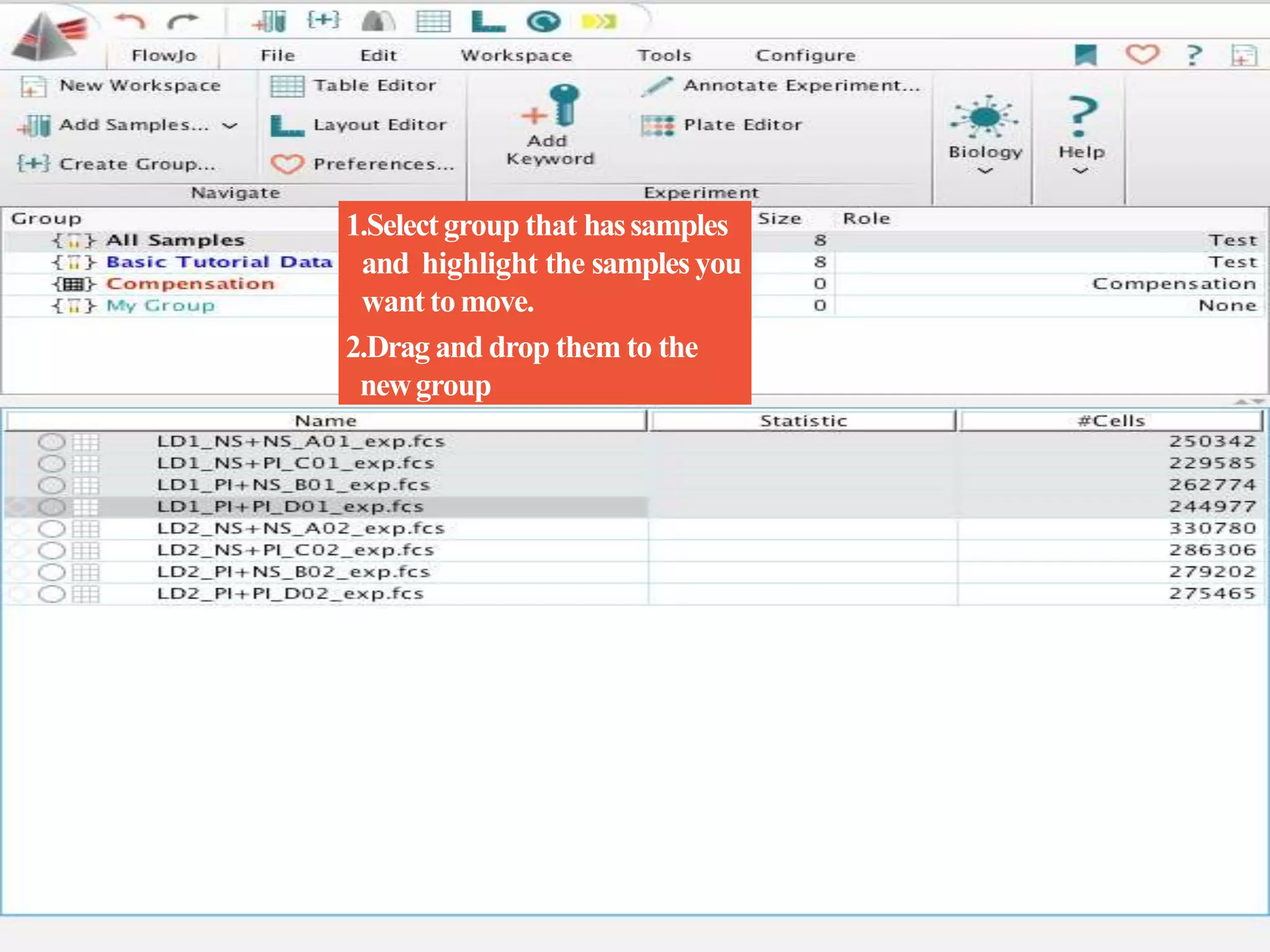The image size is (1270, 952).
Task: Click circle beside LD2_NS+NS_A02_exp.fcs
Action: (51, 529)
